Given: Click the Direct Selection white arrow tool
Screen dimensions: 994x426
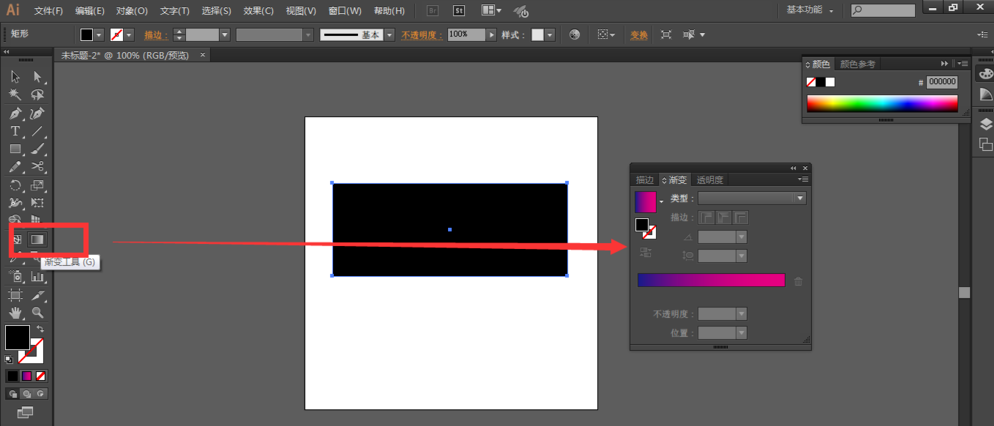Looking at the screenshot, I should [37, 77].
